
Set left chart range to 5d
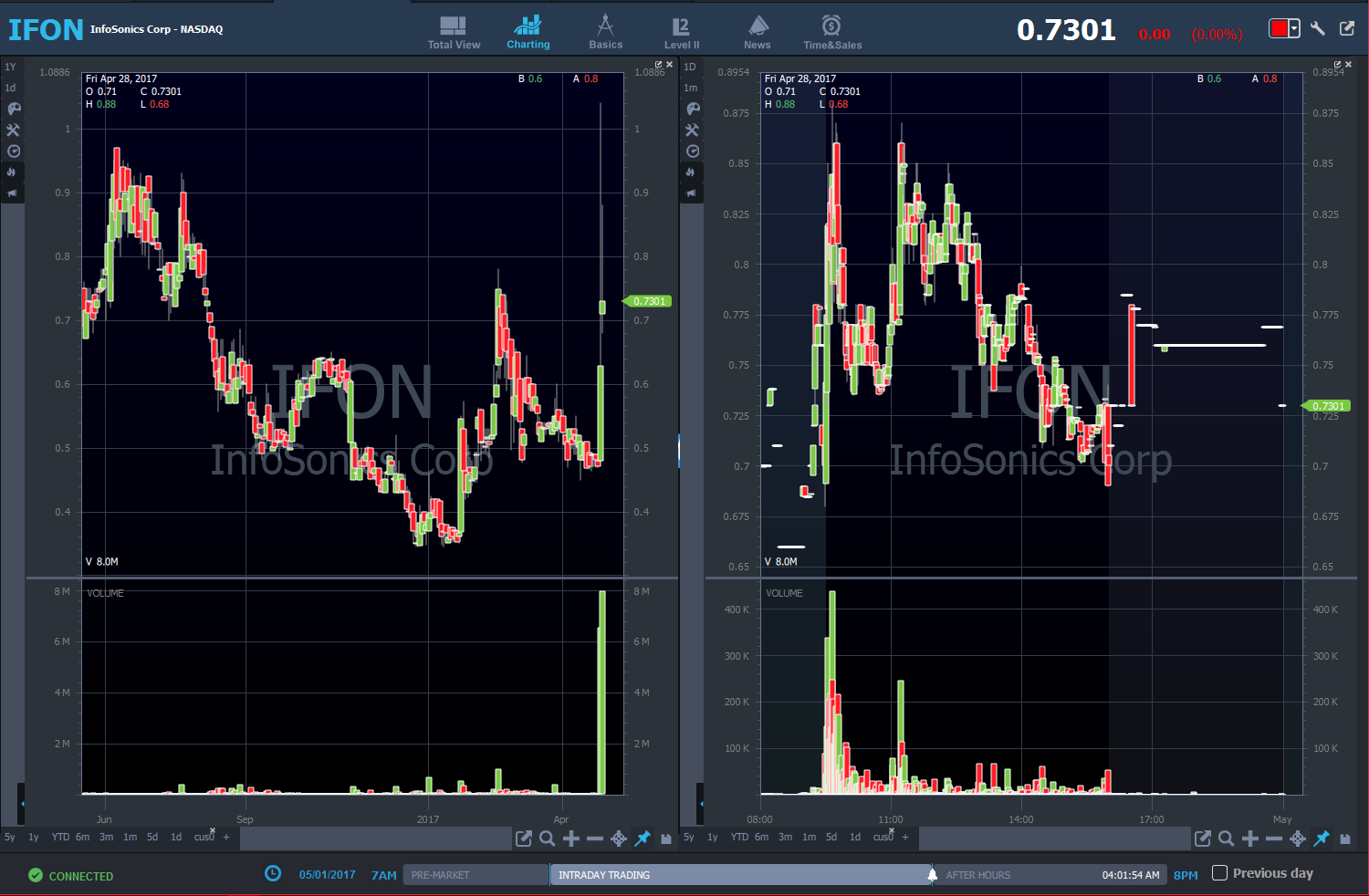152,837
